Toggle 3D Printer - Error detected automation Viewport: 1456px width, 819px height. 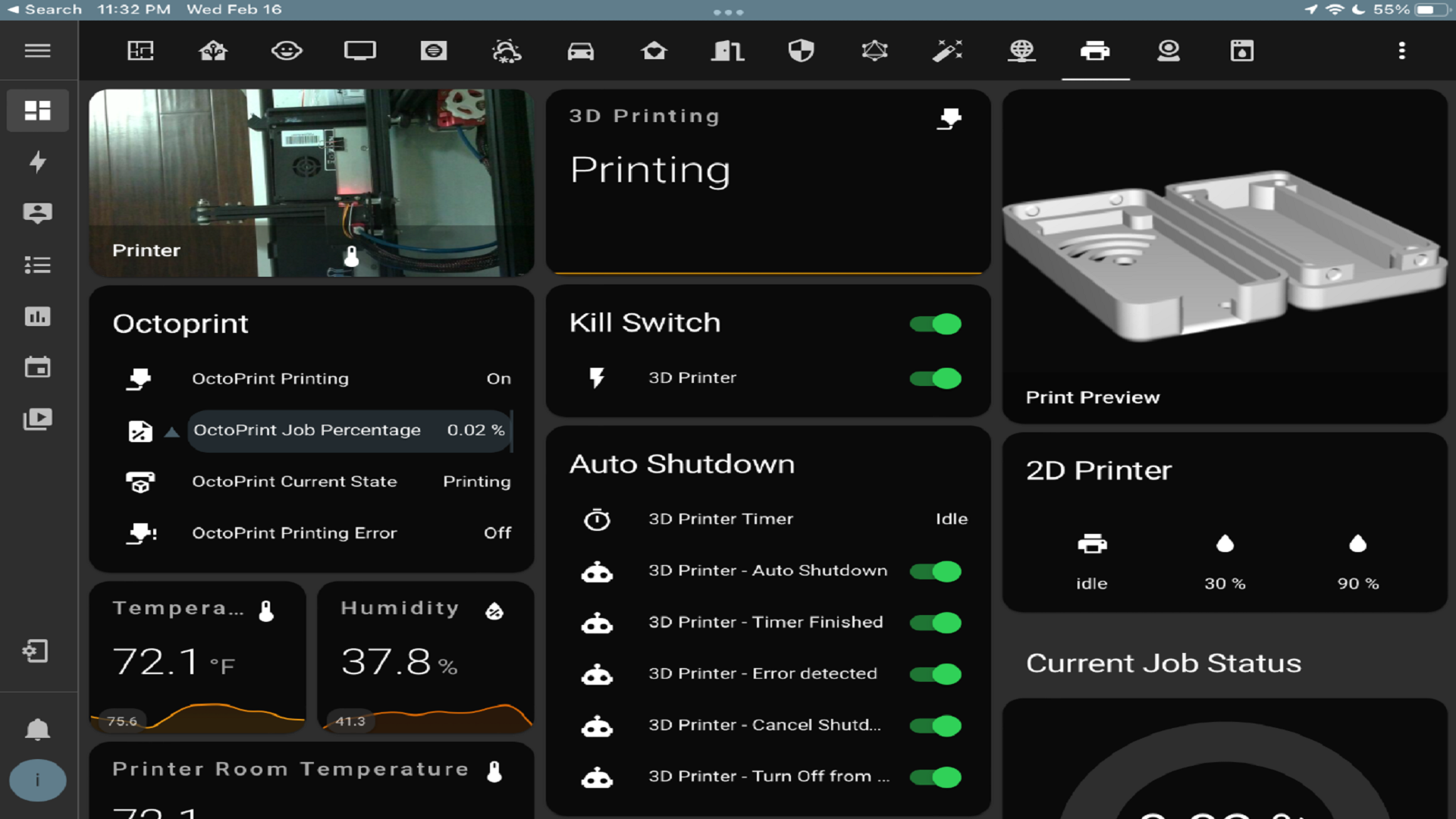(x=935, y=674)
